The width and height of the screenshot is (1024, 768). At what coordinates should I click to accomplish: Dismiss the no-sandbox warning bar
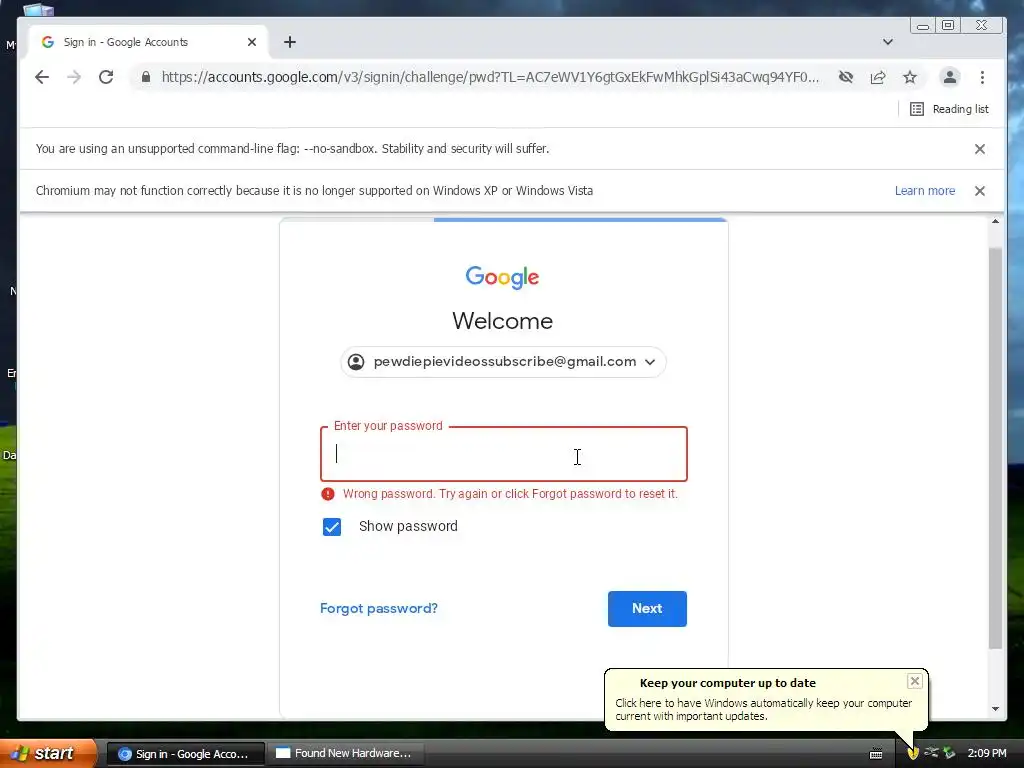click(980, 149)
